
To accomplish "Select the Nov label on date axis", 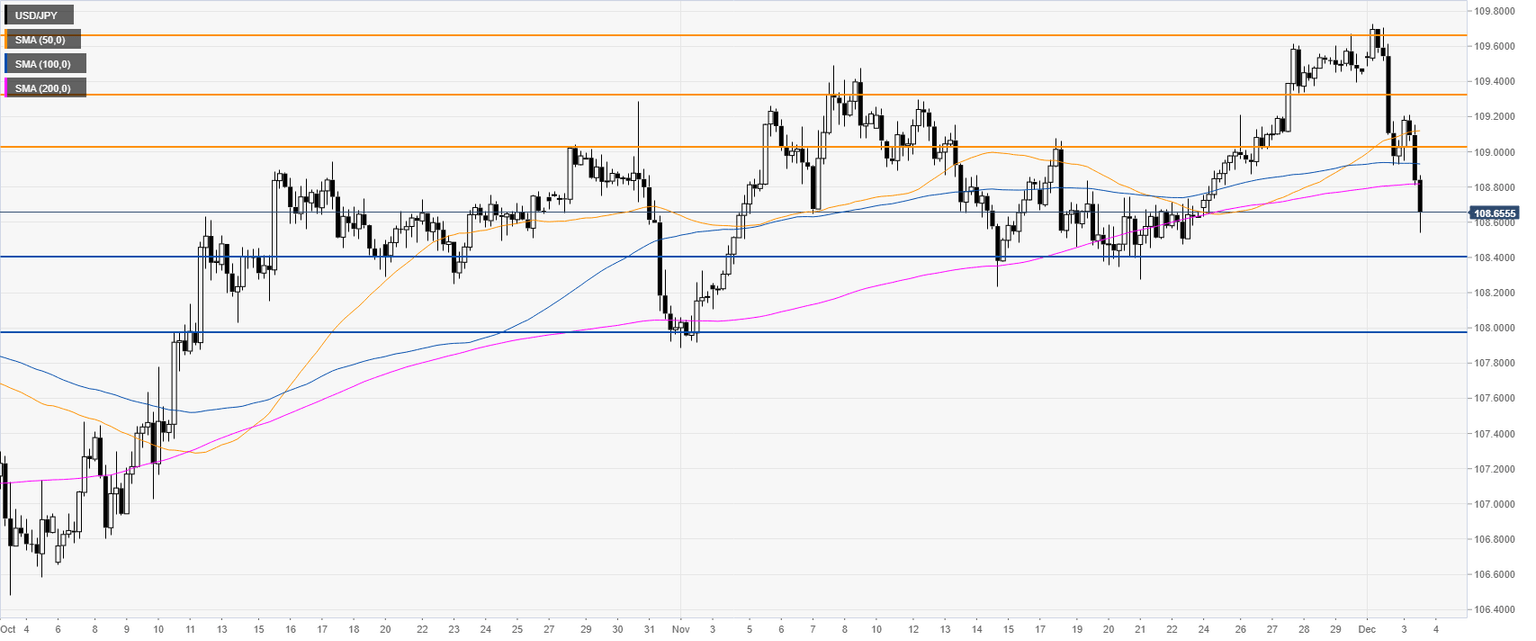I will (x=679, y=628).
